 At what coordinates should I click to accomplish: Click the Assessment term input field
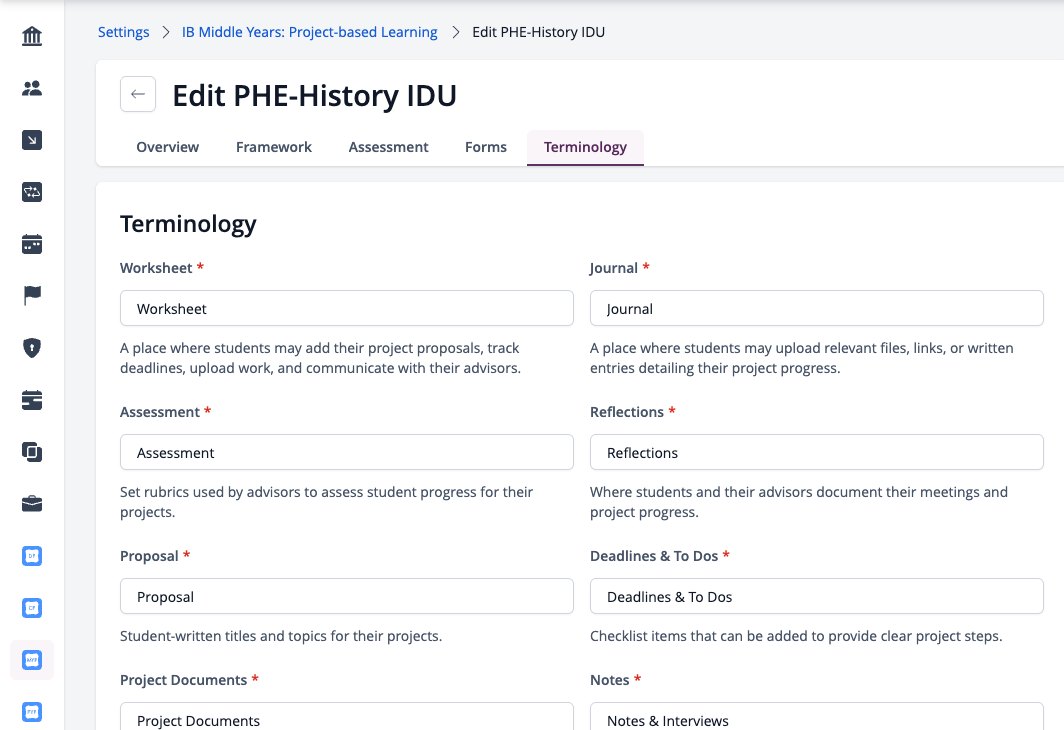pyautogui.click(x=347, y=453)
